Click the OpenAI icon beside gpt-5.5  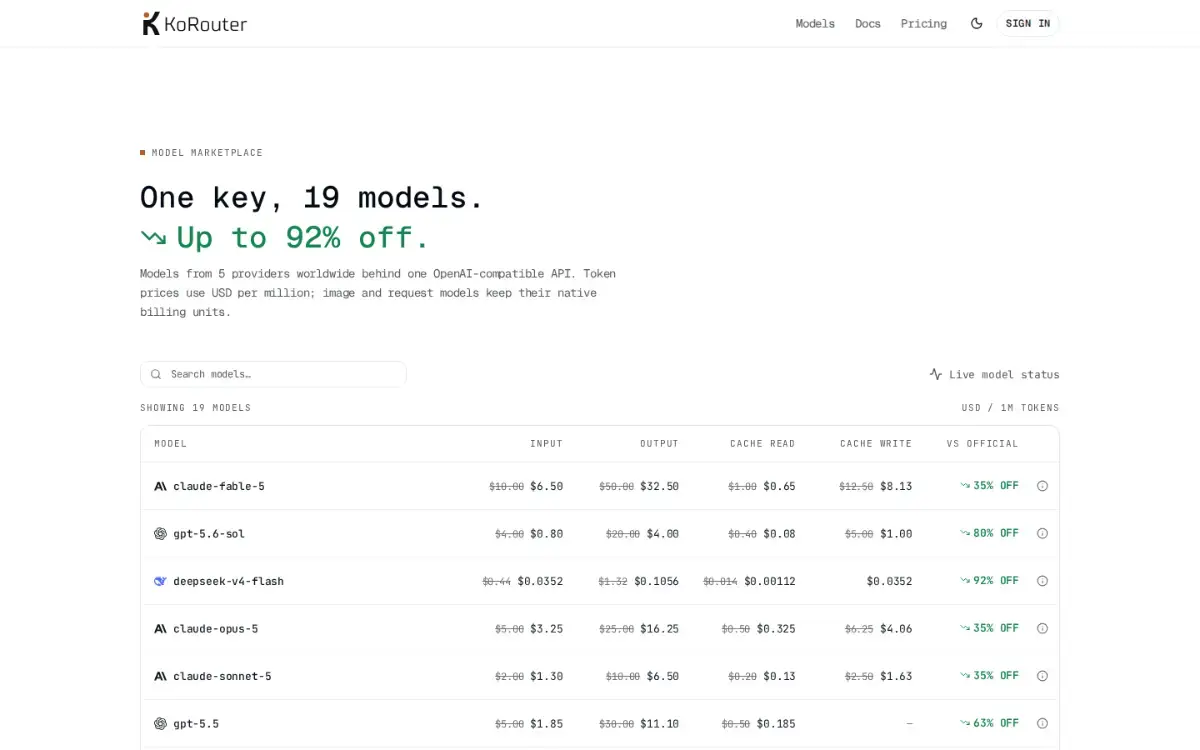coord(160,723)
